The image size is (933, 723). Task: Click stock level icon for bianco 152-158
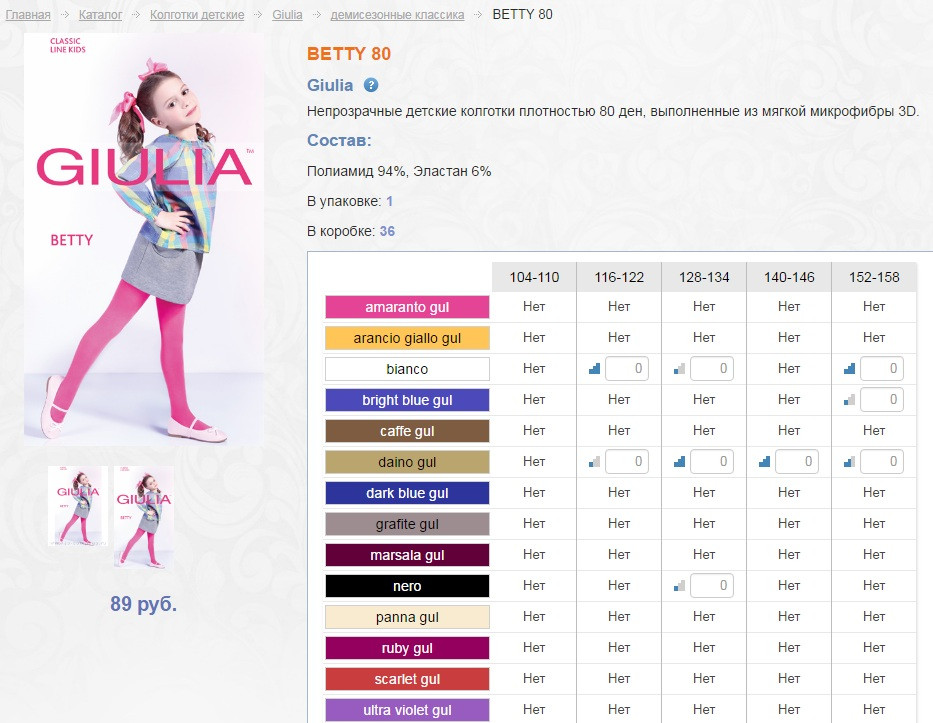[850, 369]
